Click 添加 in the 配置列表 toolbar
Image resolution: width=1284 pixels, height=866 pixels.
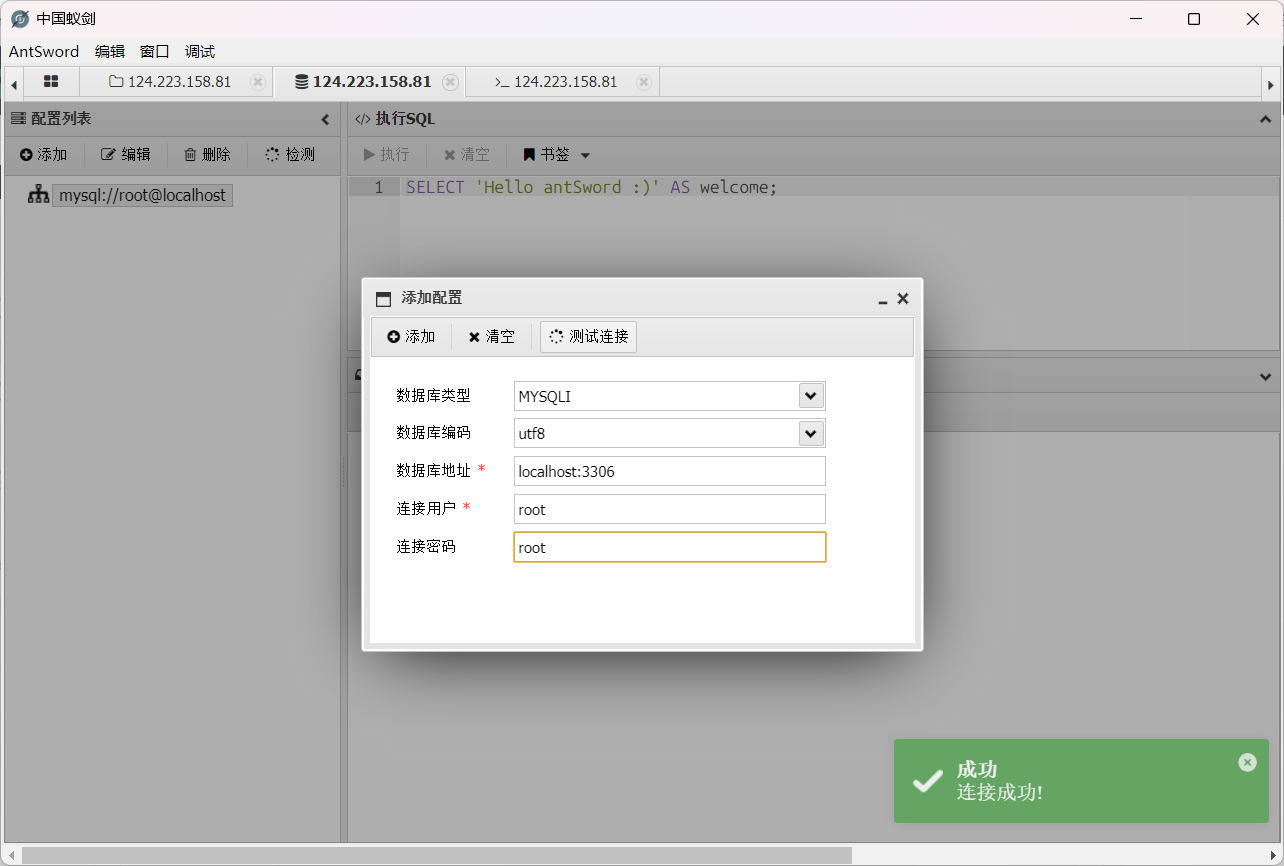pyautogui.click(x=44, y=154)
